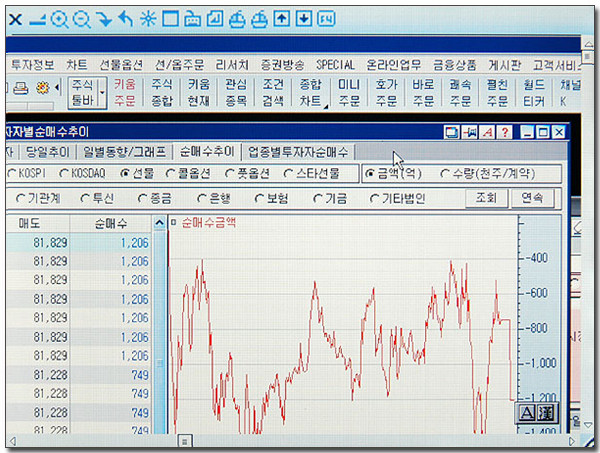The height and width of the screenshot is (453, 600).
Task: Click the table vertical scrollbar thumb
Action: pyautogui.click(x=159, y=363)
